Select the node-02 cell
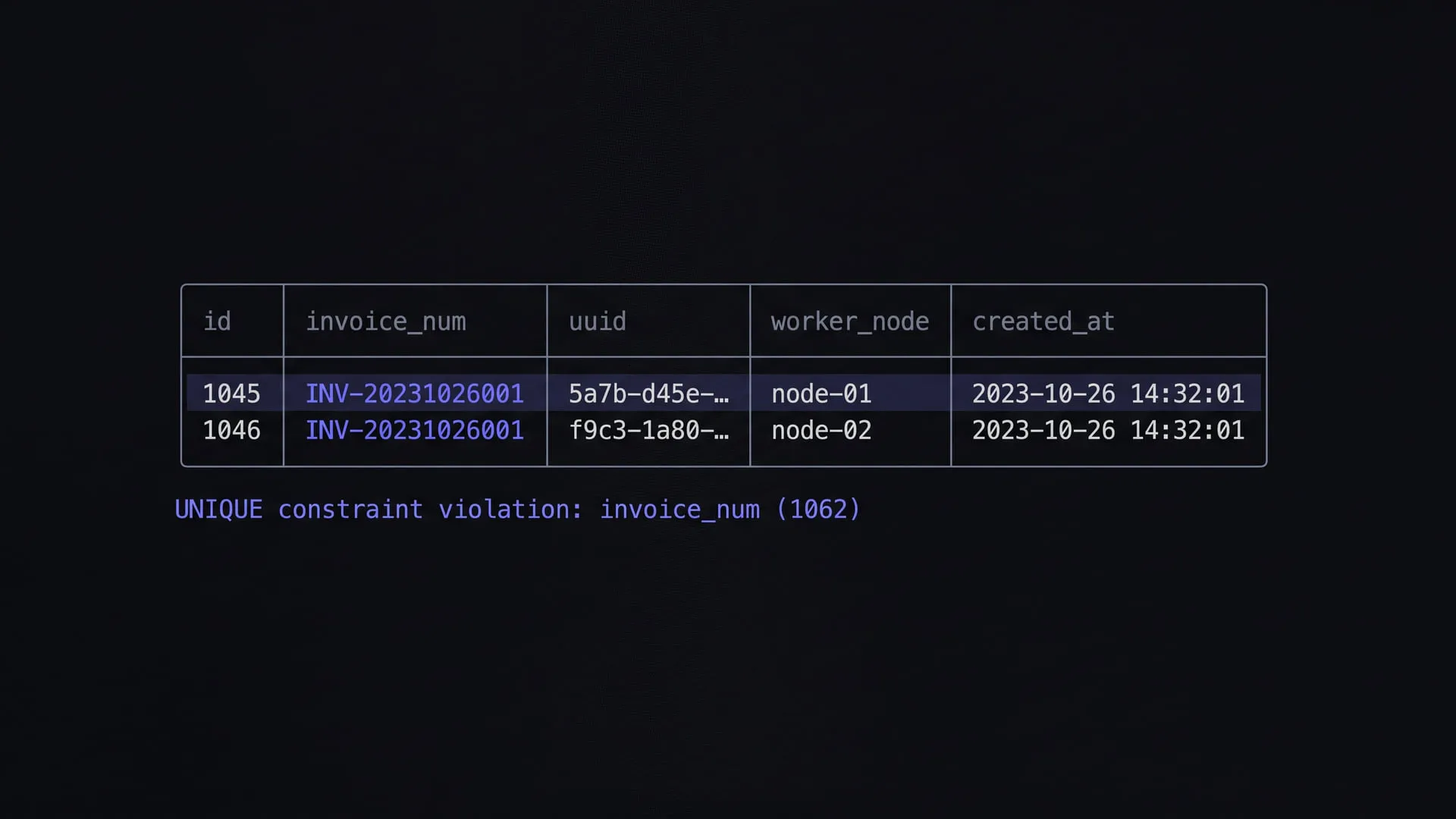 [x=821, y=430]
